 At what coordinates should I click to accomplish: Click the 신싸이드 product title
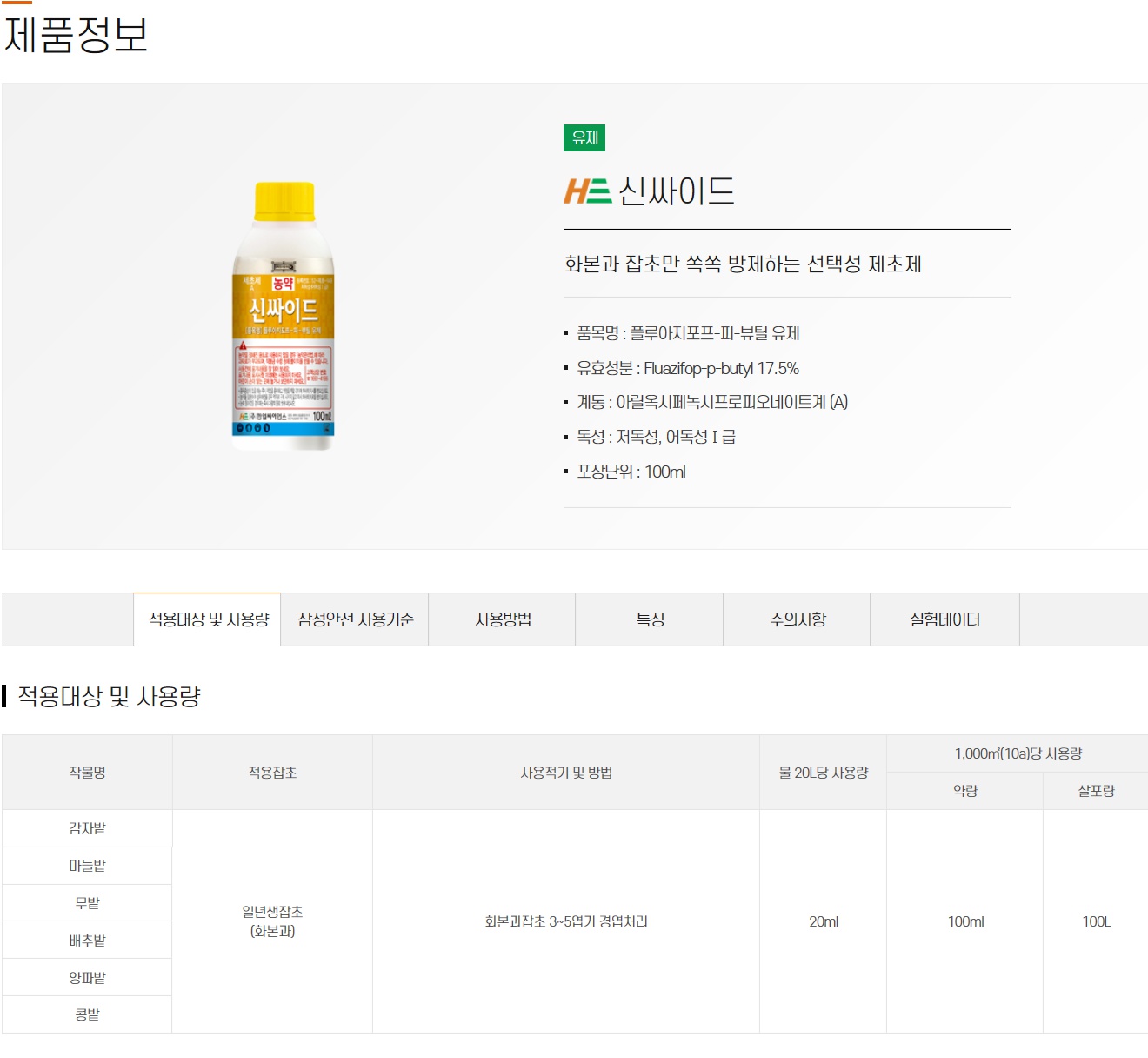(x=677, y=191)
